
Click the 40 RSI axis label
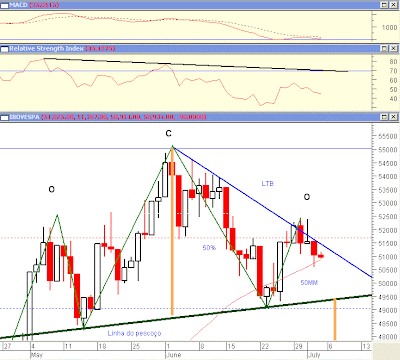(x=393, y=99)
